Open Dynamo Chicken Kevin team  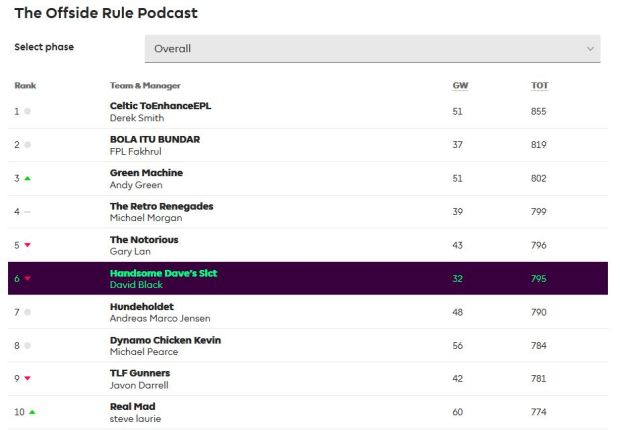[x=165, y=340]
